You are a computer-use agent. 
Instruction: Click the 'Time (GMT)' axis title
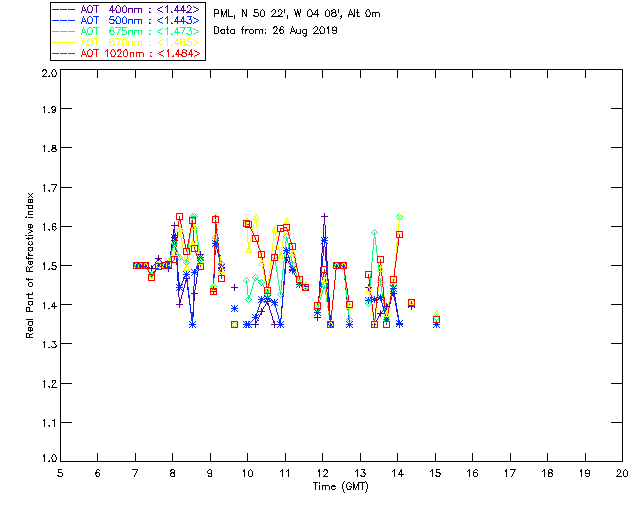coord(340,487)
